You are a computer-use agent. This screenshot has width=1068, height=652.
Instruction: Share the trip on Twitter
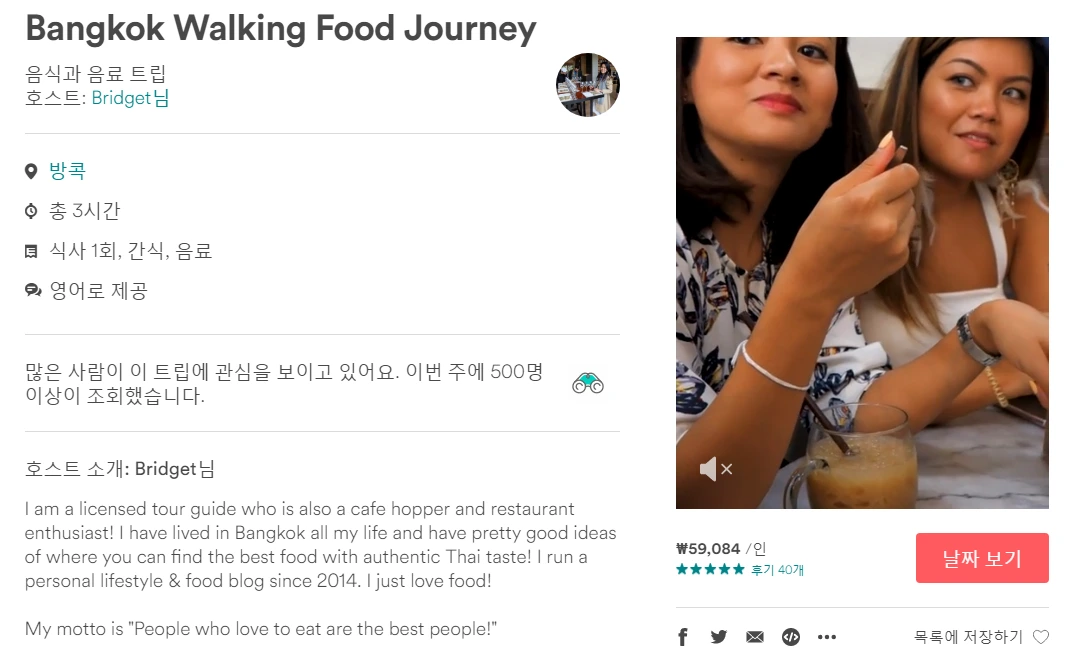tap(719, 637)
